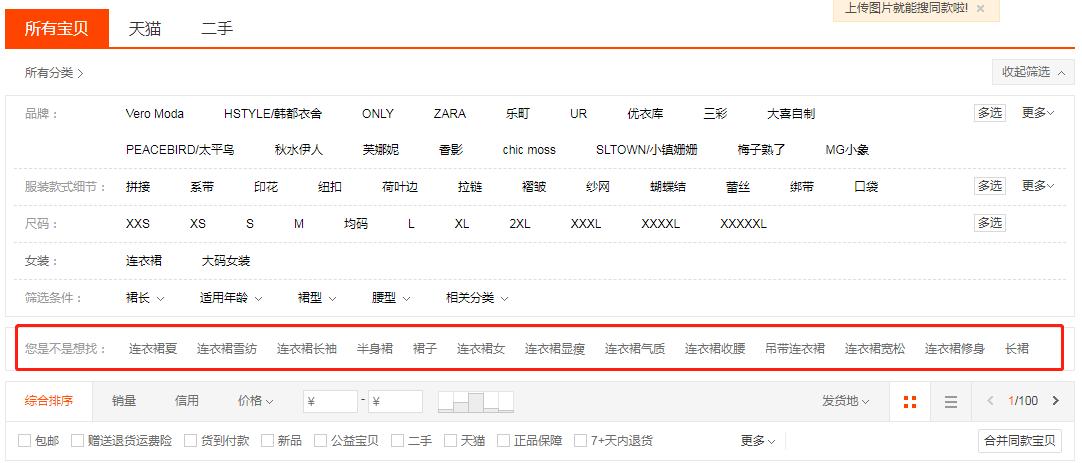Select brand HSTYLE/韩都衣舍
The height and width of the screenshot is (463, 1082).
tap(273, 114)
